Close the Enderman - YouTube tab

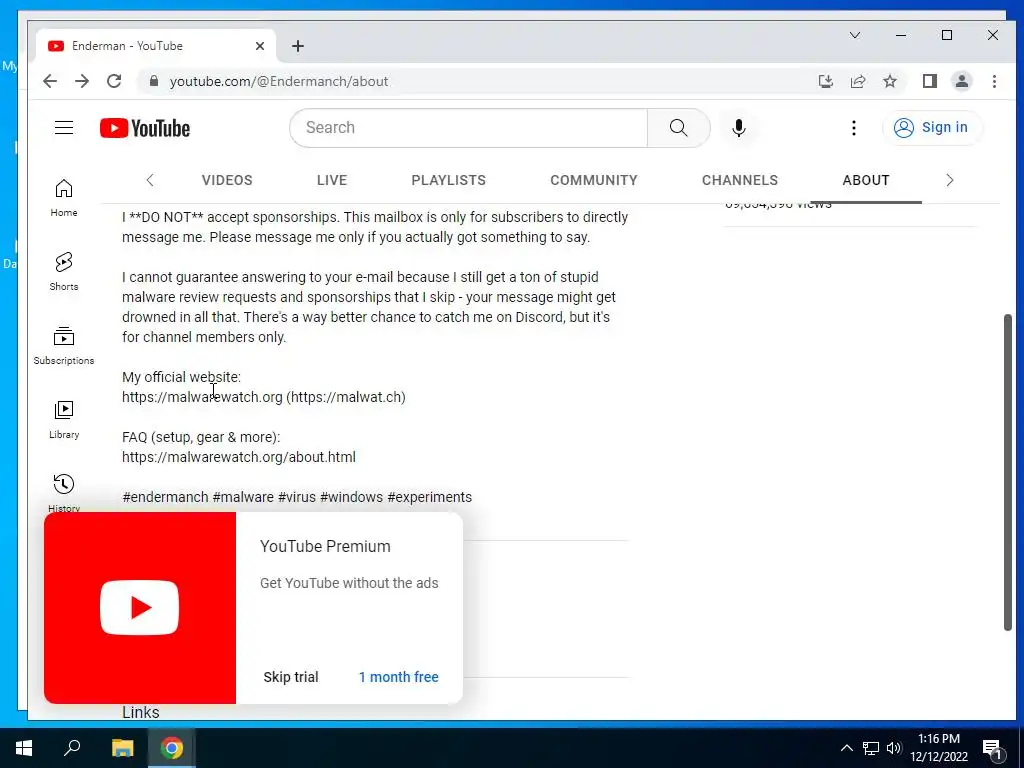pos(260,46)
